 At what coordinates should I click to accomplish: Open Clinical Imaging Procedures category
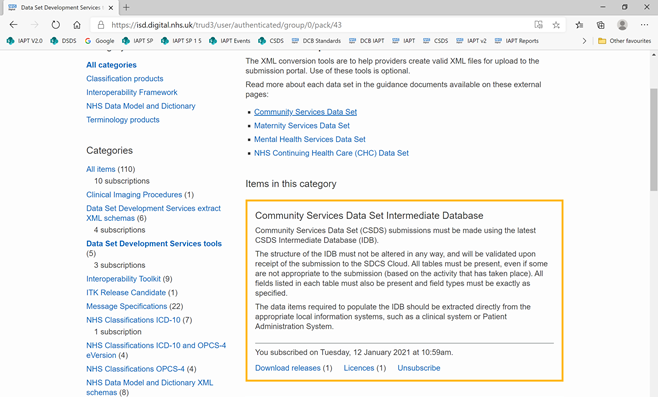[x=134, y=195]
